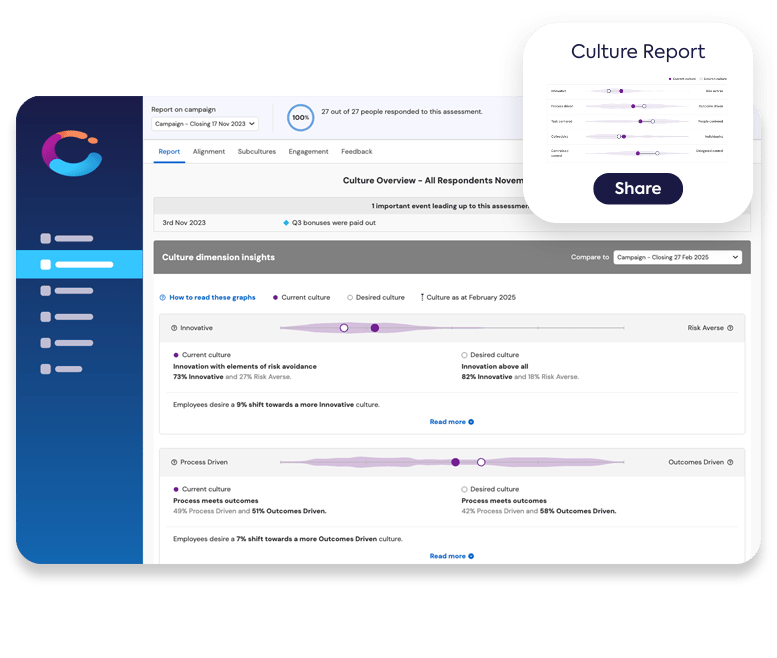Switch to the Report tab

click(169, 152)
